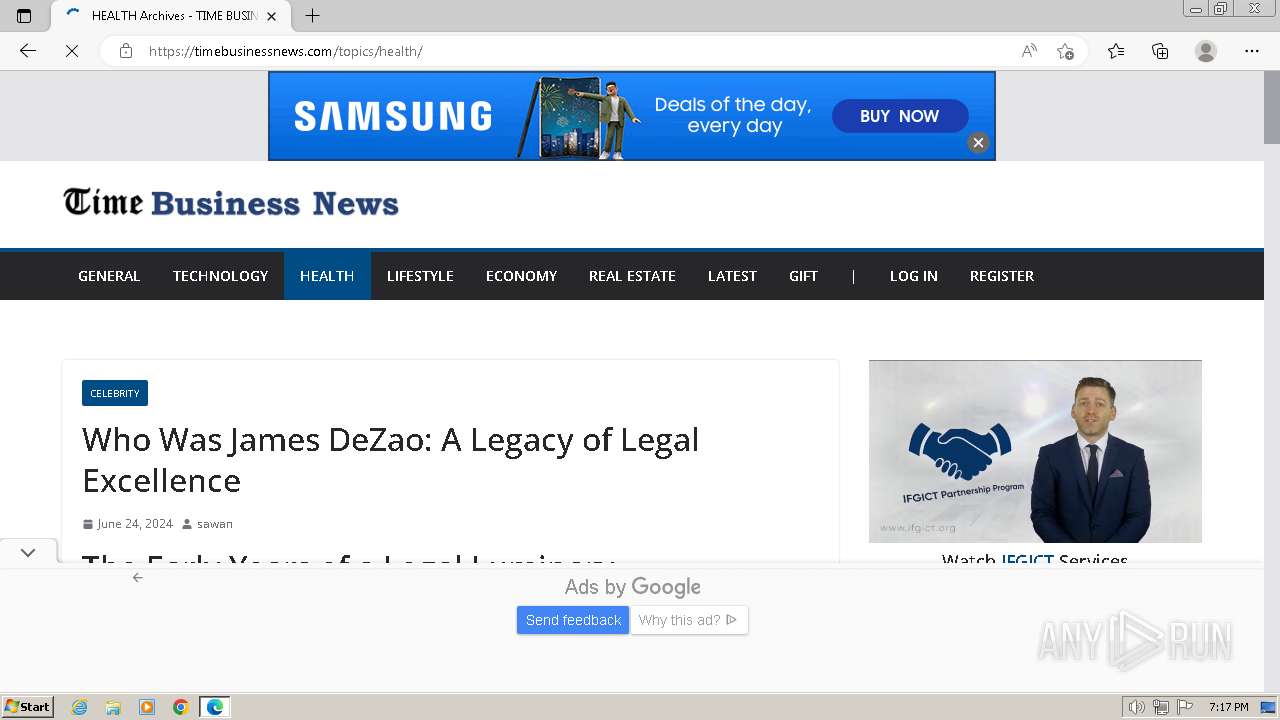Open browser Collections
Screen dimensions: 1280x720
(x=1160, y=51)
